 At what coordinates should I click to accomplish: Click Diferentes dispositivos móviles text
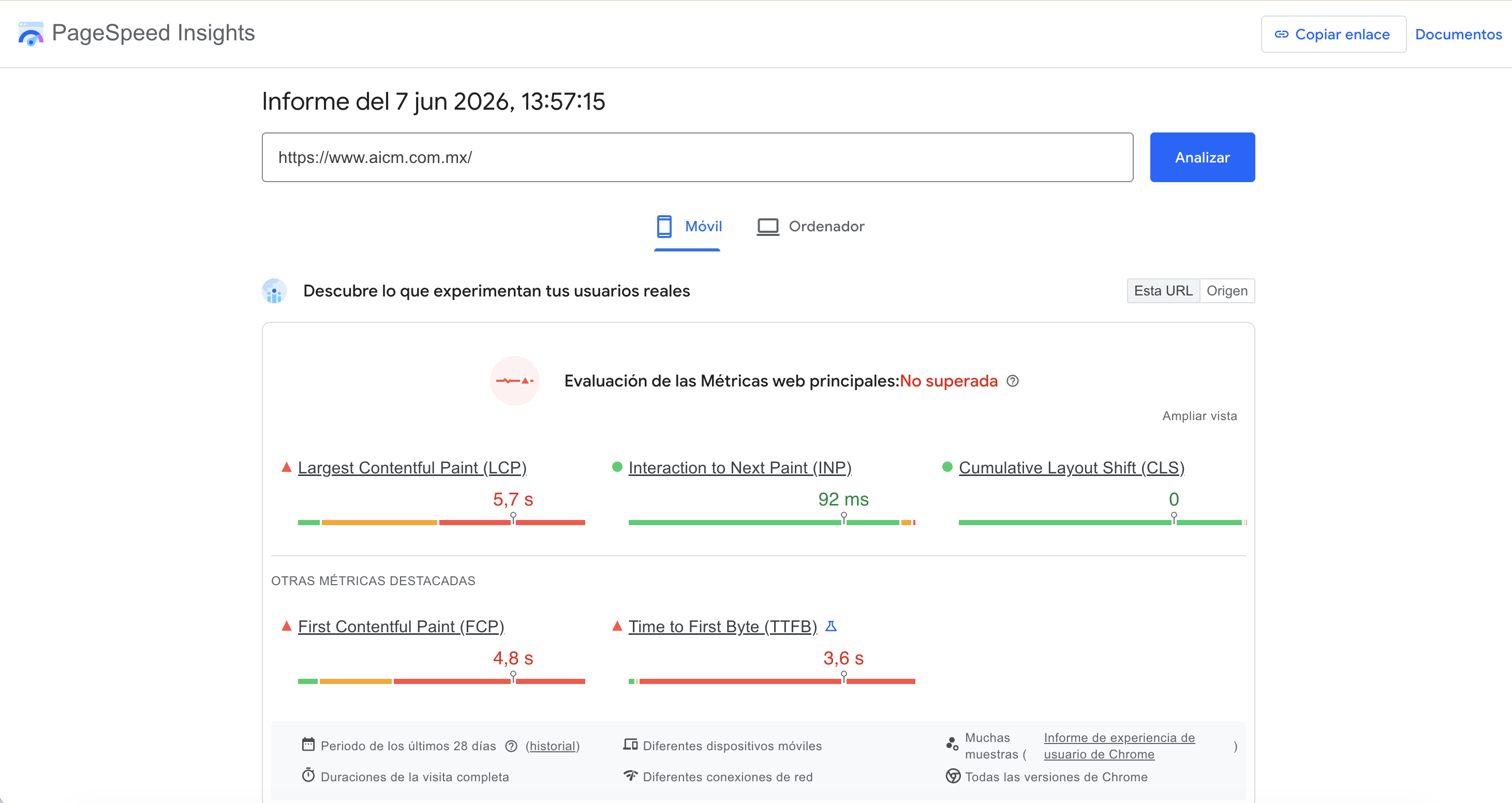point(732,746)
